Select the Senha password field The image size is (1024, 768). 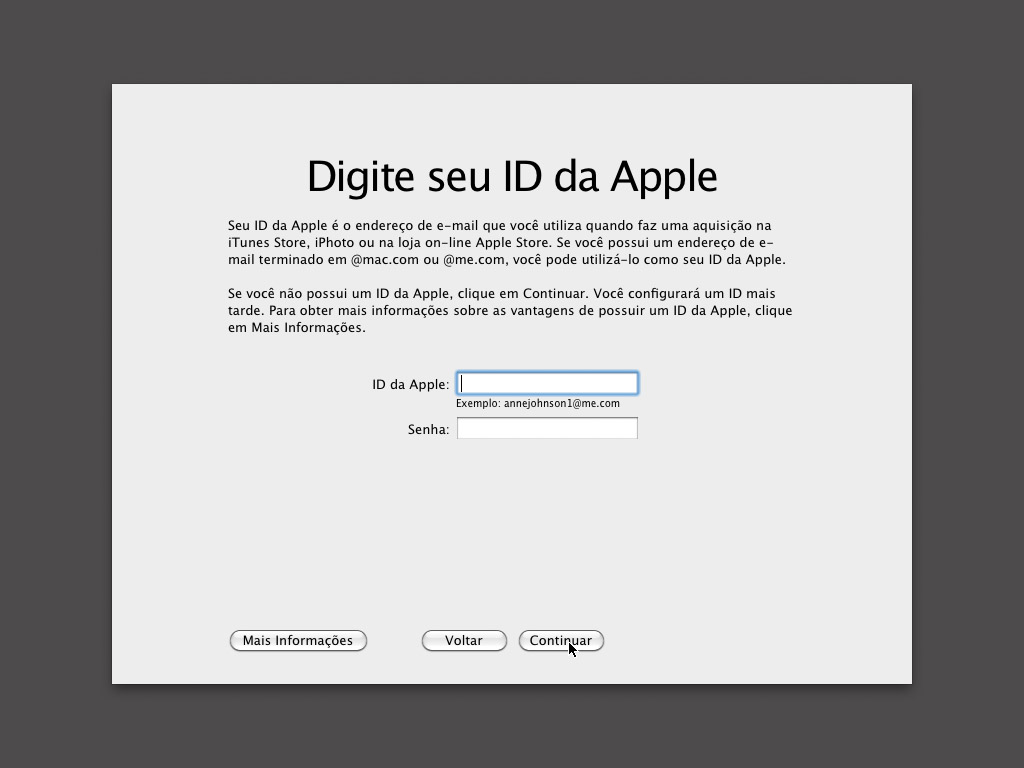pos(547,428)
